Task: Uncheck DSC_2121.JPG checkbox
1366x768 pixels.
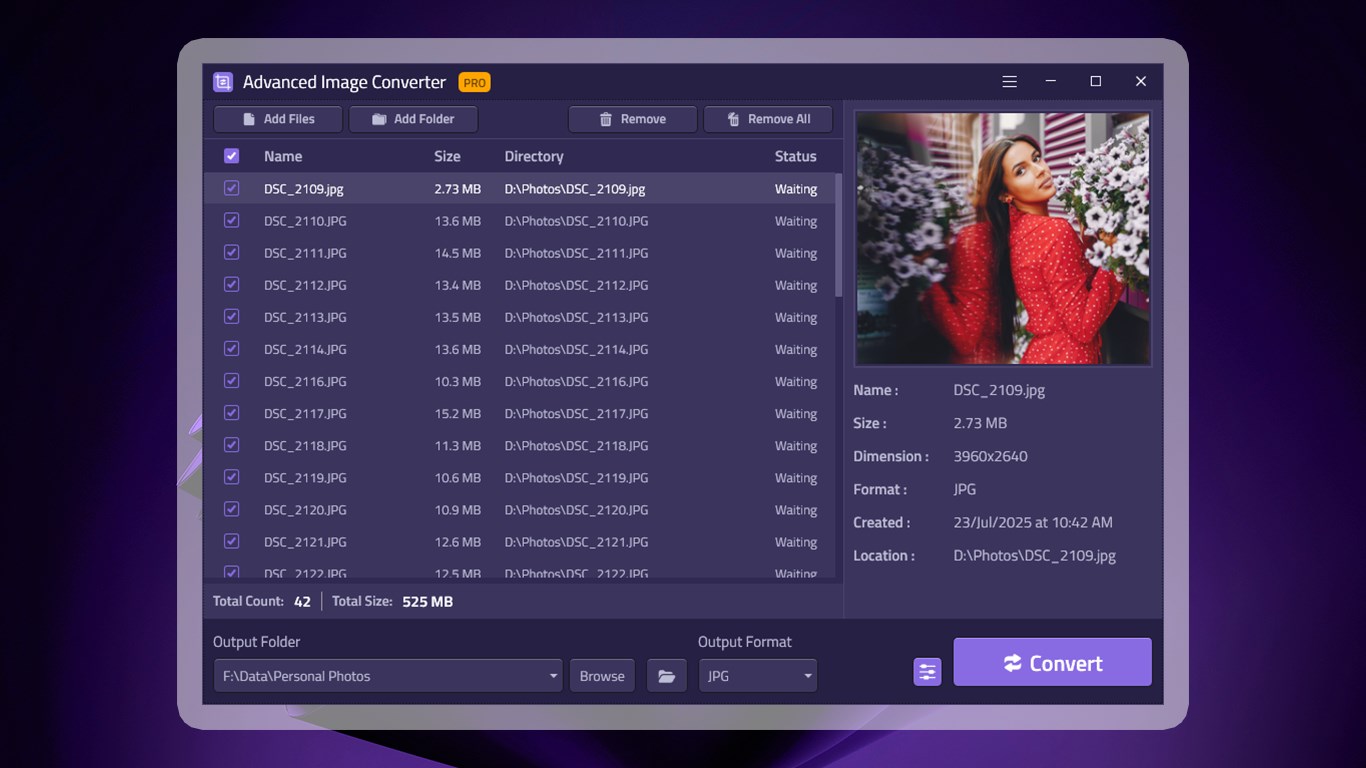Action: (231, 541)
